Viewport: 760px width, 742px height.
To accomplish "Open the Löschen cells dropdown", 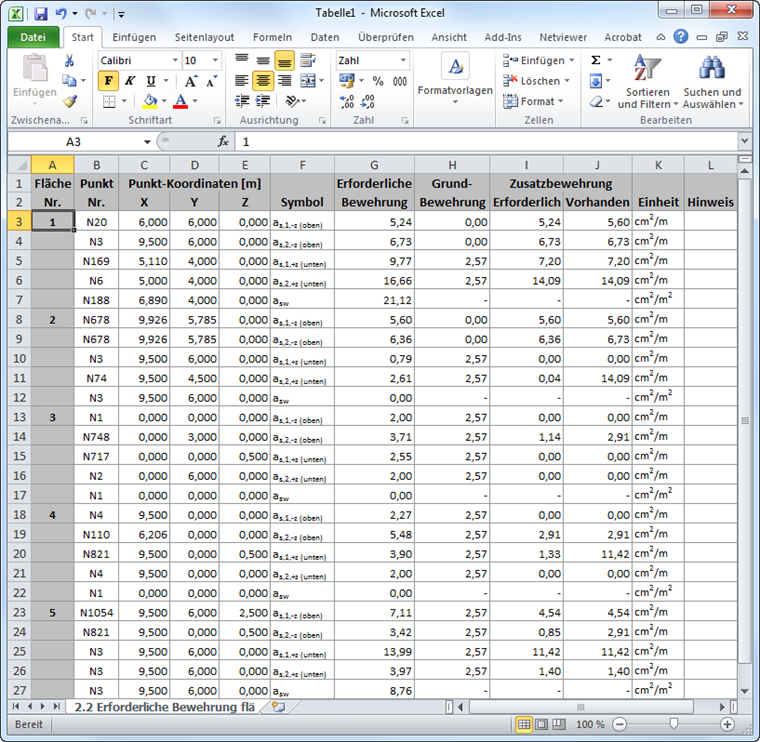I will (567, 80).
